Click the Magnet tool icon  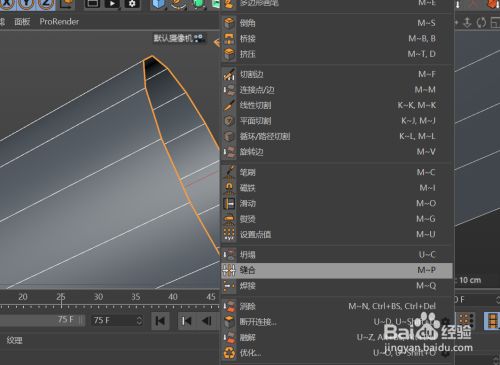point(229,188)
